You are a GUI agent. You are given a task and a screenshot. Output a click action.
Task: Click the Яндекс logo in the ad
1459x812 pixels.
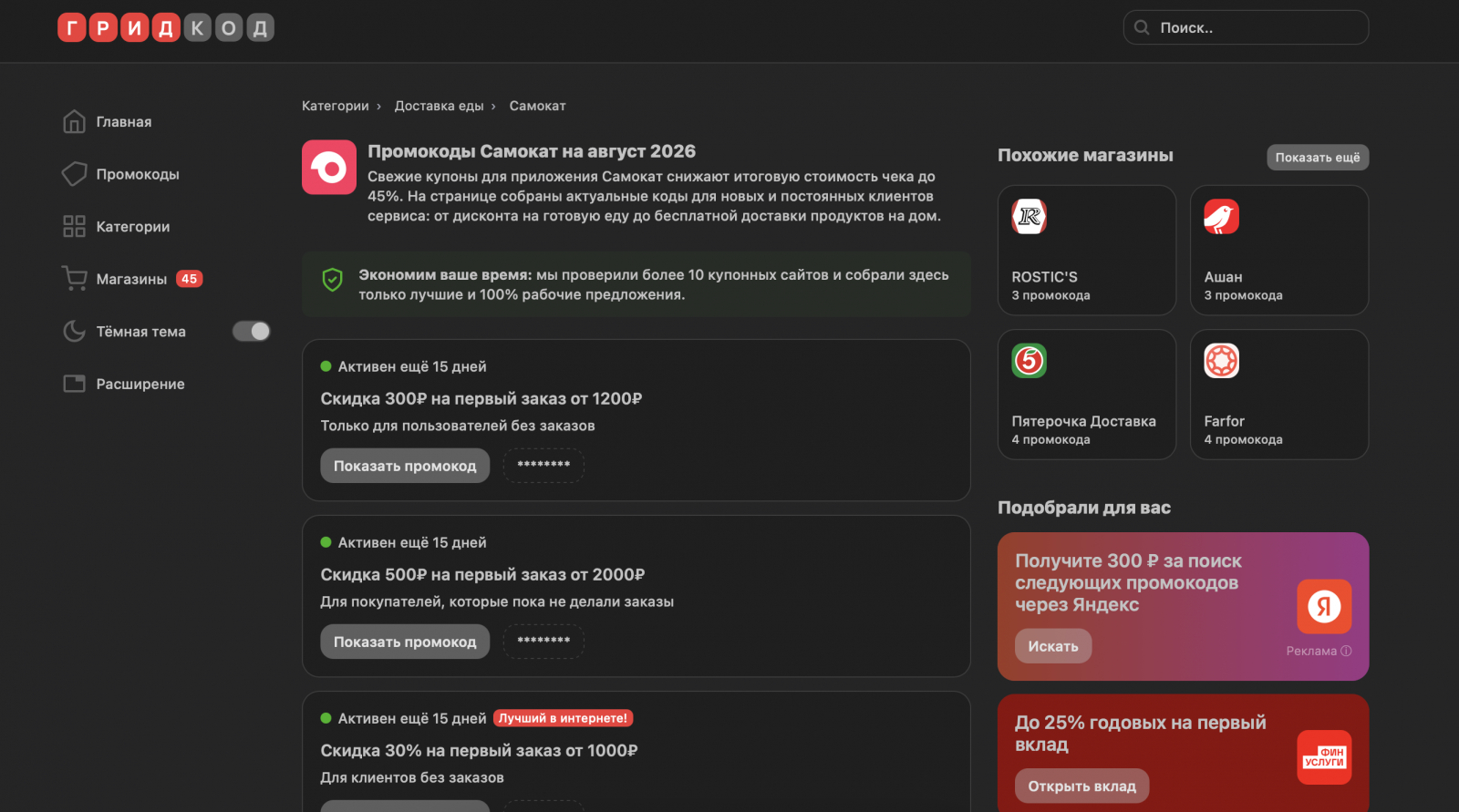click(1324, 606)
